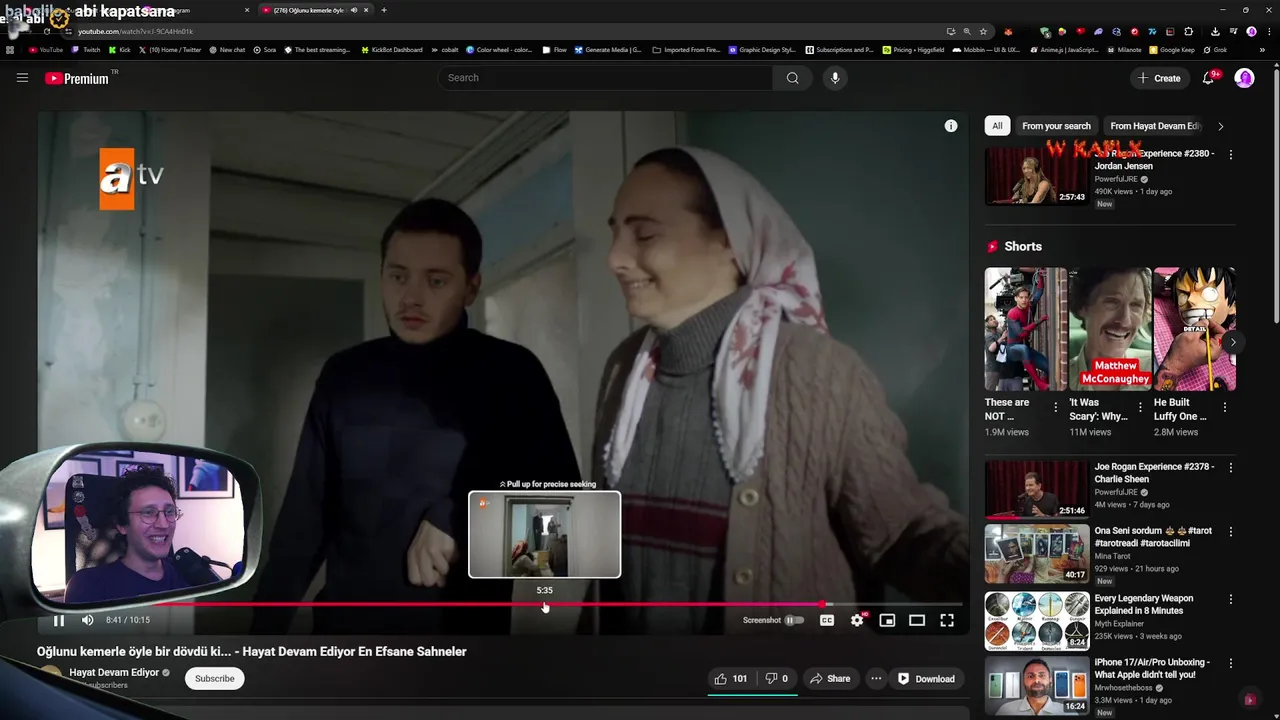This screenshot has width=1280, height=720.
Task: Open the Imported From Firefox bookmark folder
Action: pos(687,49)
